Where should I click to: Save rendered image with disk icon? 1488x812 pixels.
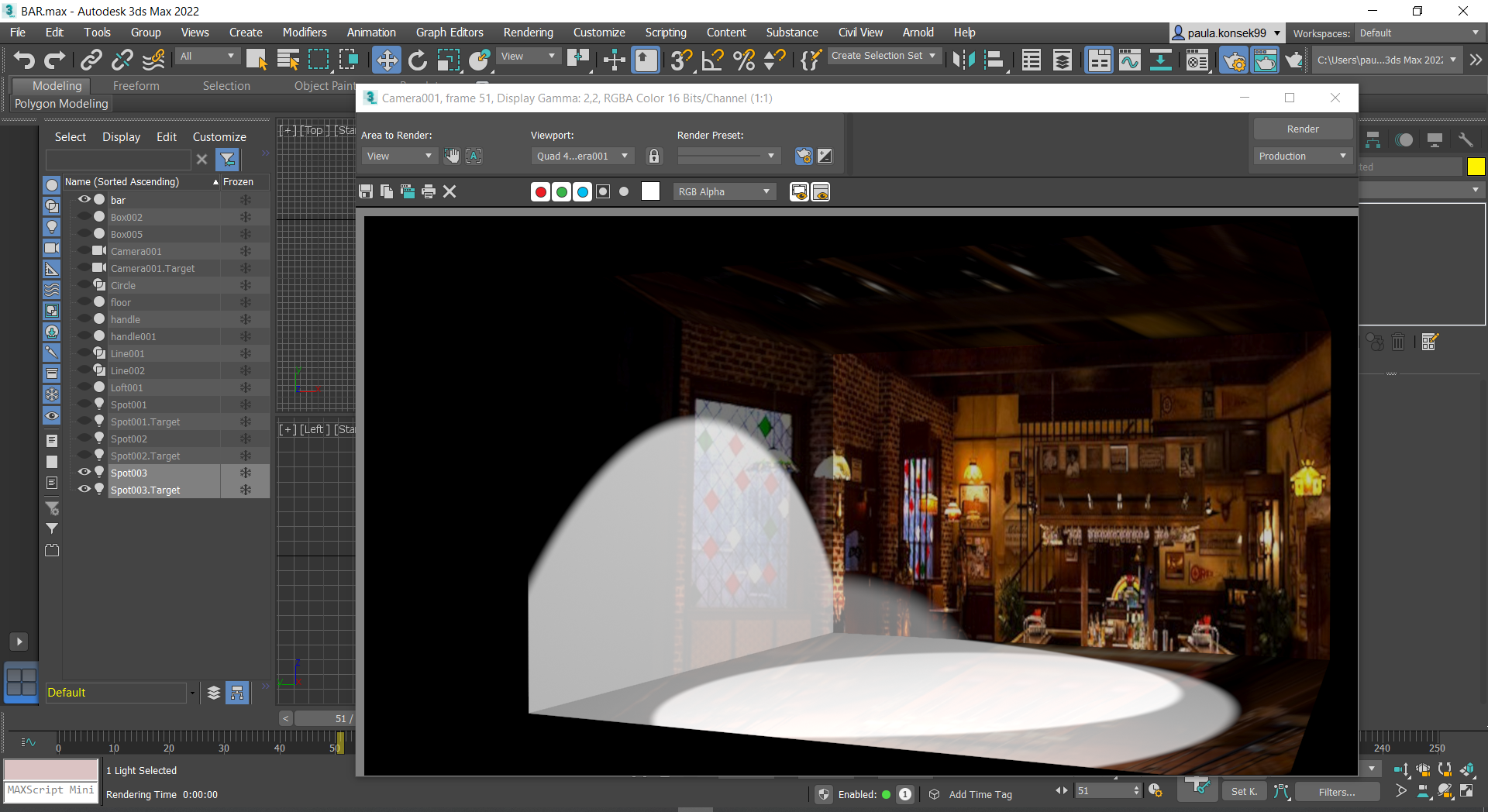[367, 191]
